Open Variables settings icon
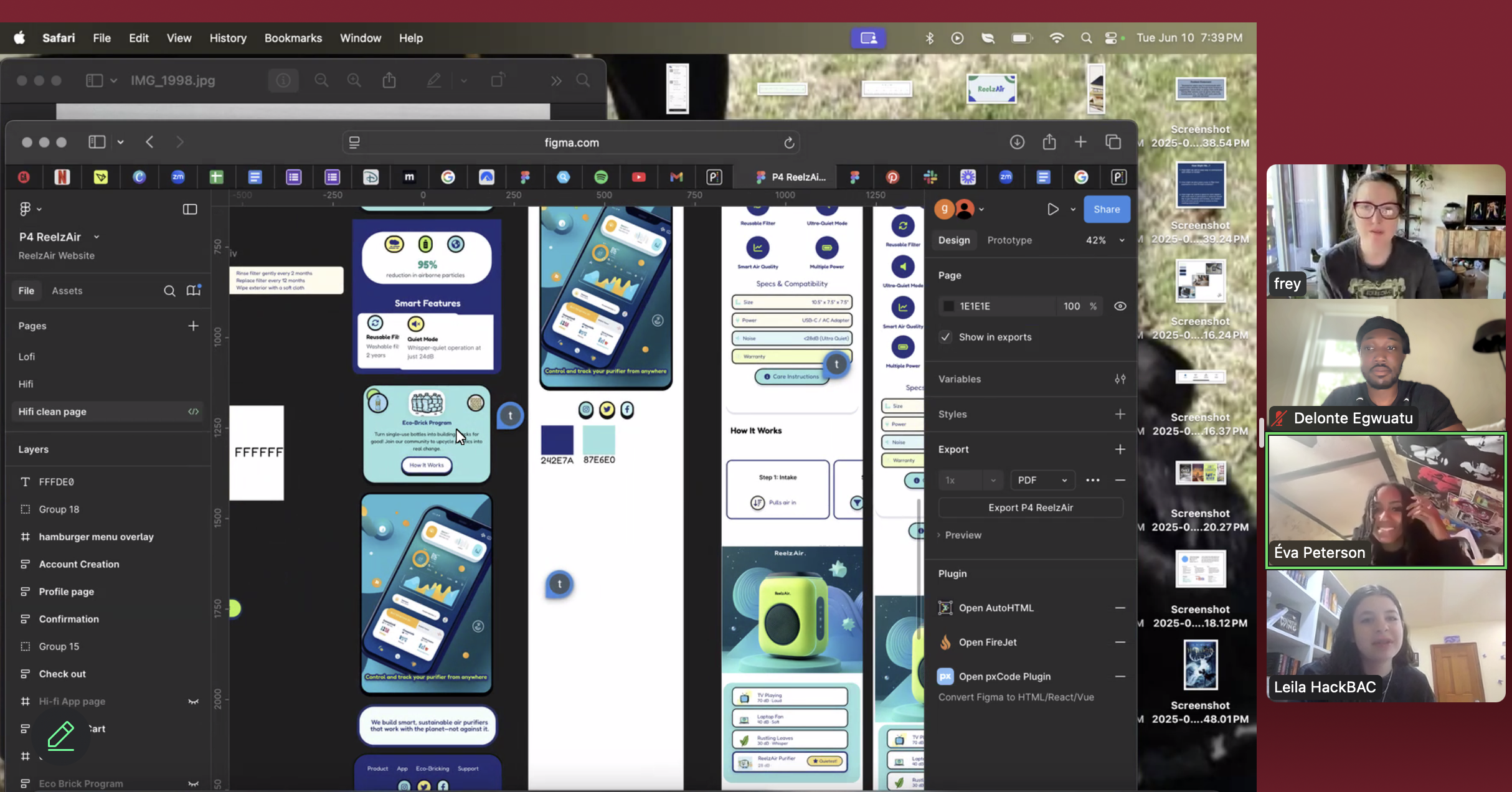Viewport: 1512px width, 792px height. (1120, 379)
